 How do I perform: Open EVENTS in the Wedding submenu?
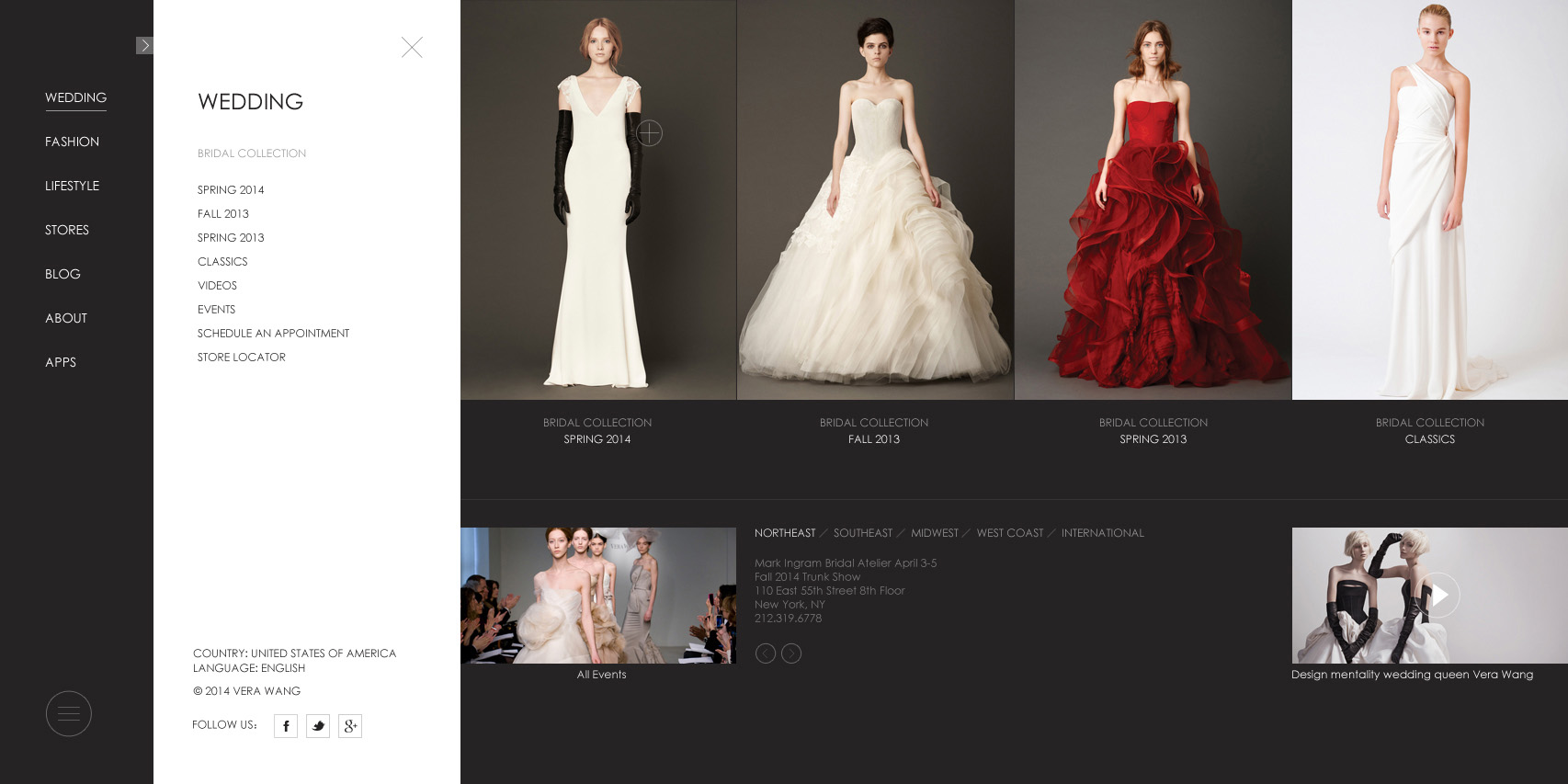coord(216,310)
